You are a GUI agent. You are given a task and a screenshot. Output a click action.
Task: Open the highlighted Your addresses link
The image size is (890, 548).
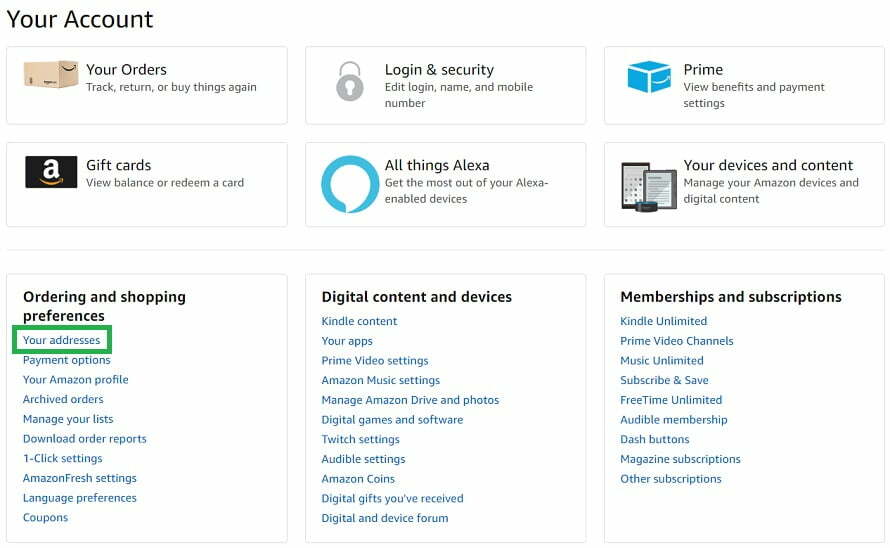[61, 340]
